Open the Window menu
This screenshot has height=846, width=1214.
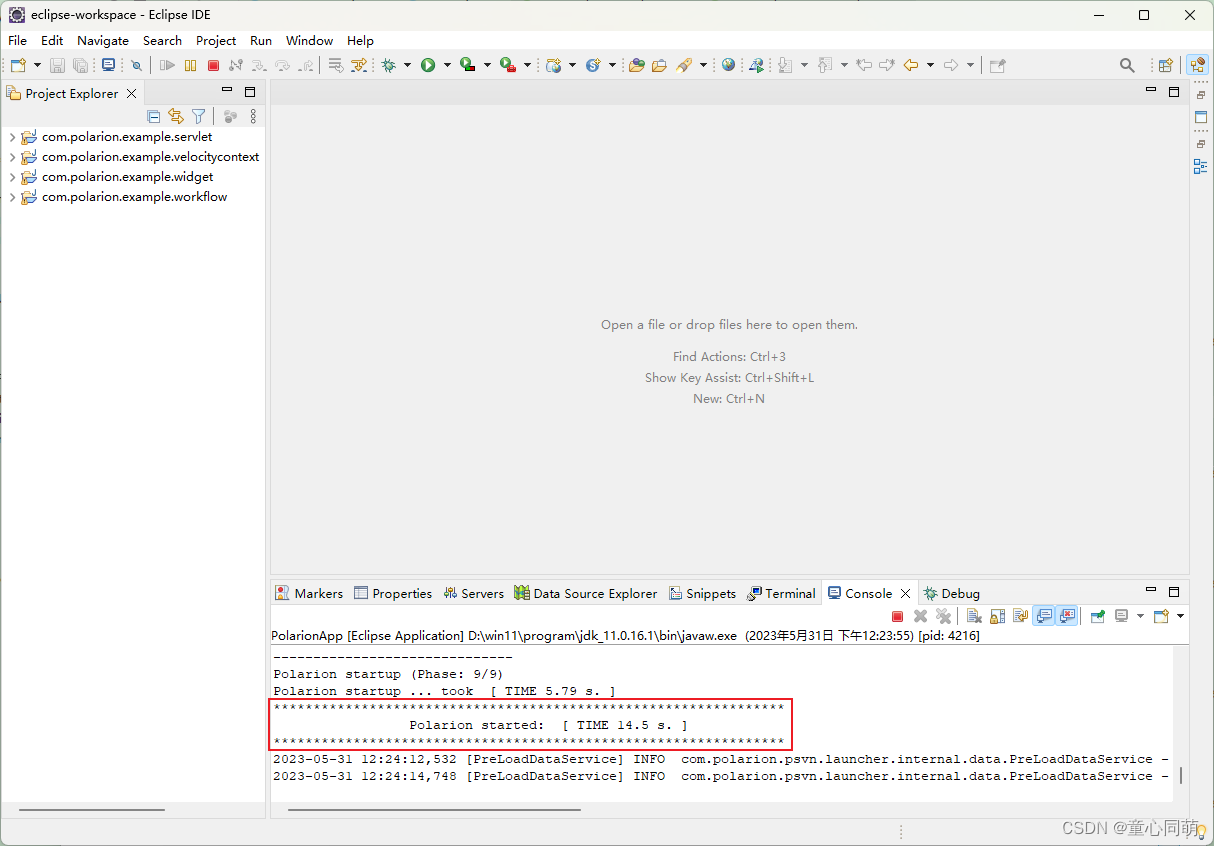(x=309, y=41)
